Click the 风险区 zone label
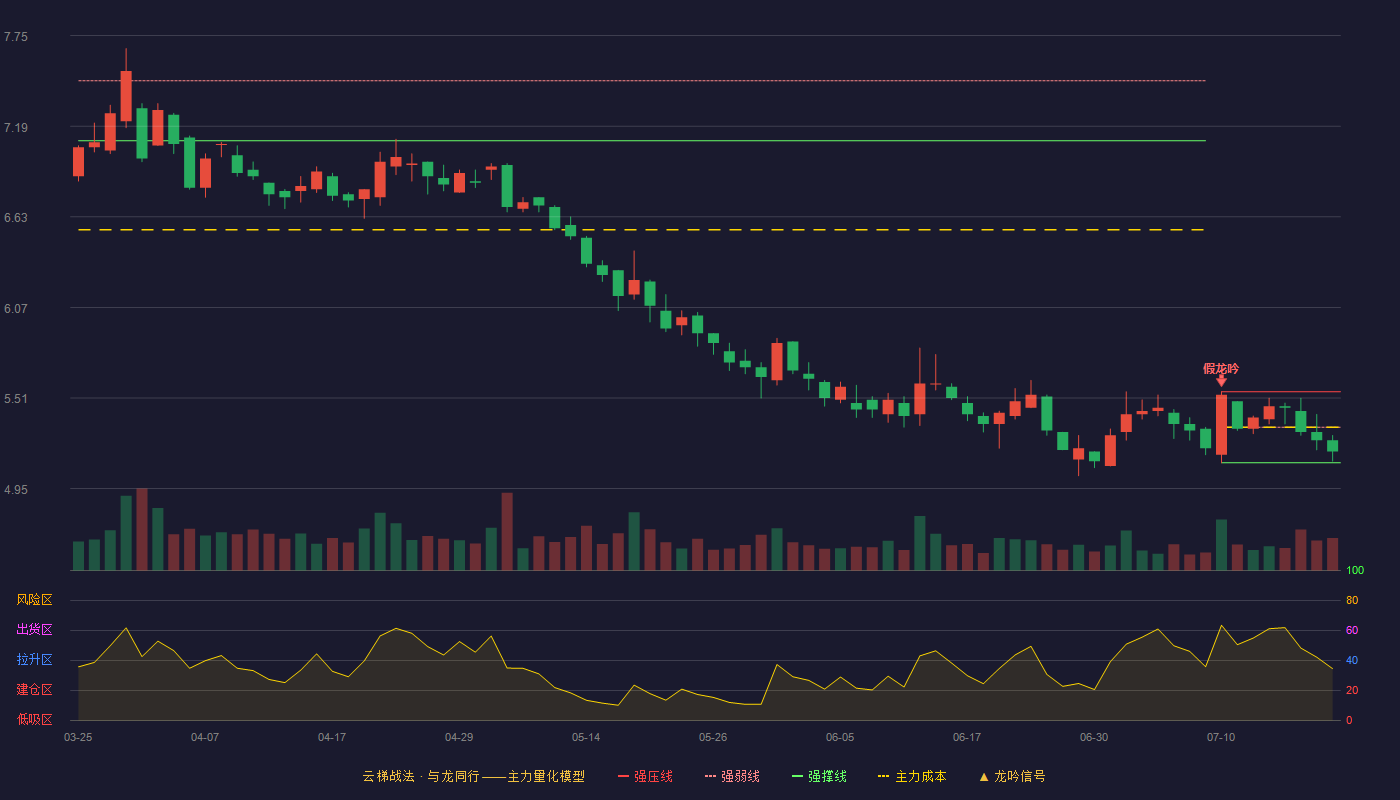1400x800 pixels. click(x=34, y=600)
